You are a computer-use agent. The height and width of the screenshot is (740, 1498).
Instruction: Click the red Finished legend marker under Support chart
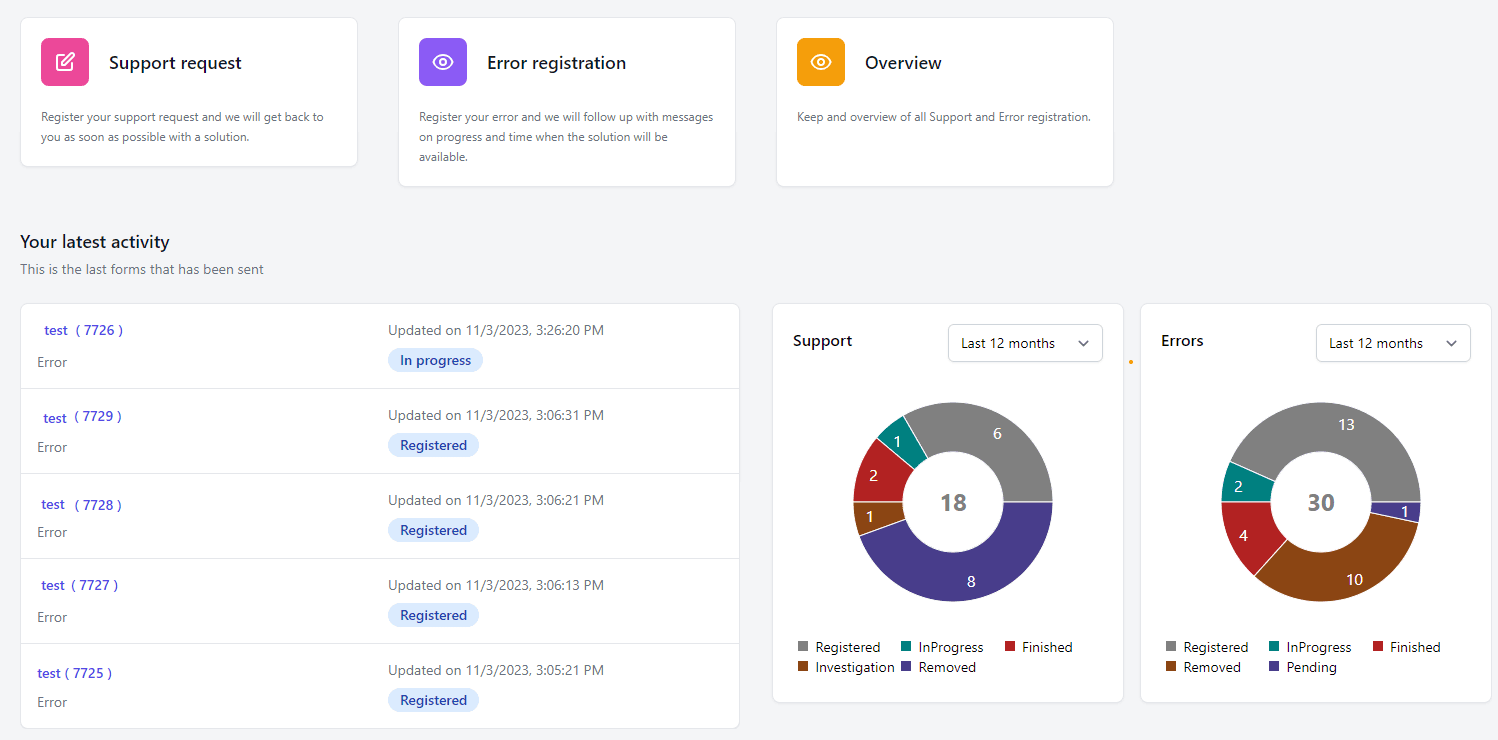[1009, 647]
